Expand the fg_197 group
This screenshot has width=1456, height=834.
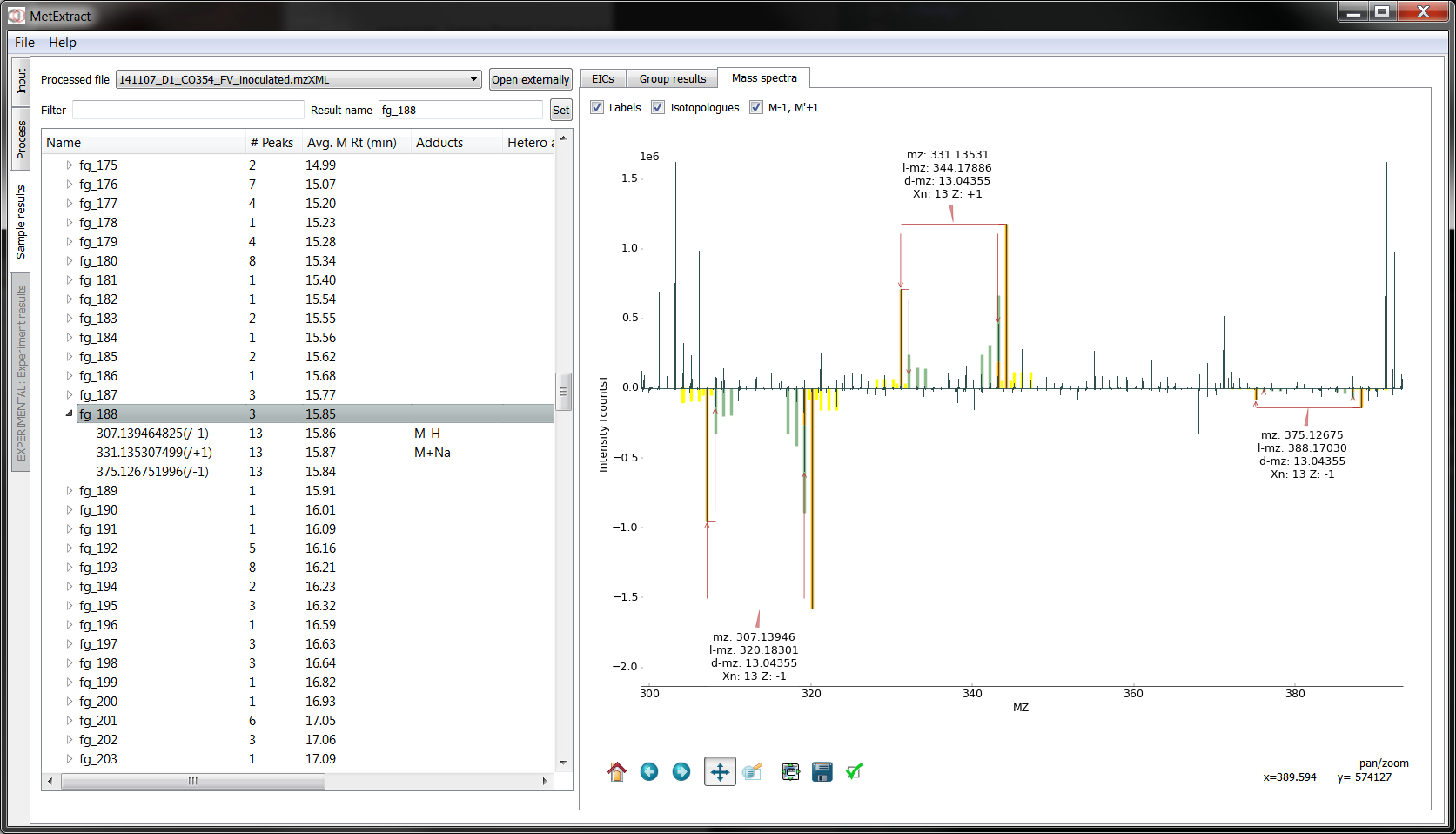pos(69,643)
